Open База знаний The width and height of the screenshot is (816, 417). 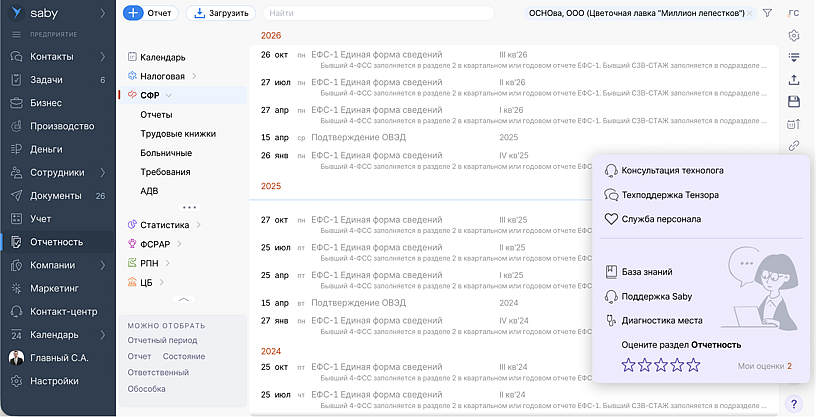646,272
